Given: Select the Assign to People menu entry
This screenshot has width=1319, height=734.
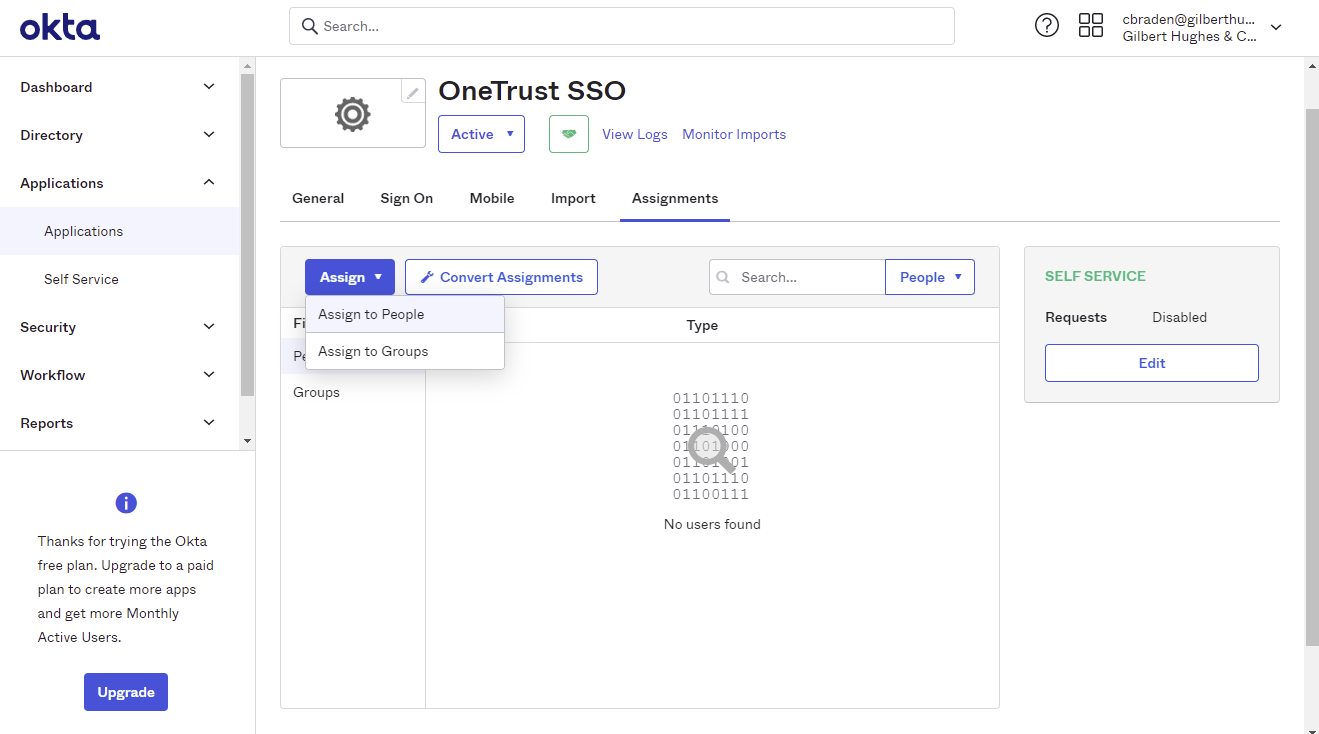Looking at the screenshot, I should tap(370, 313).
